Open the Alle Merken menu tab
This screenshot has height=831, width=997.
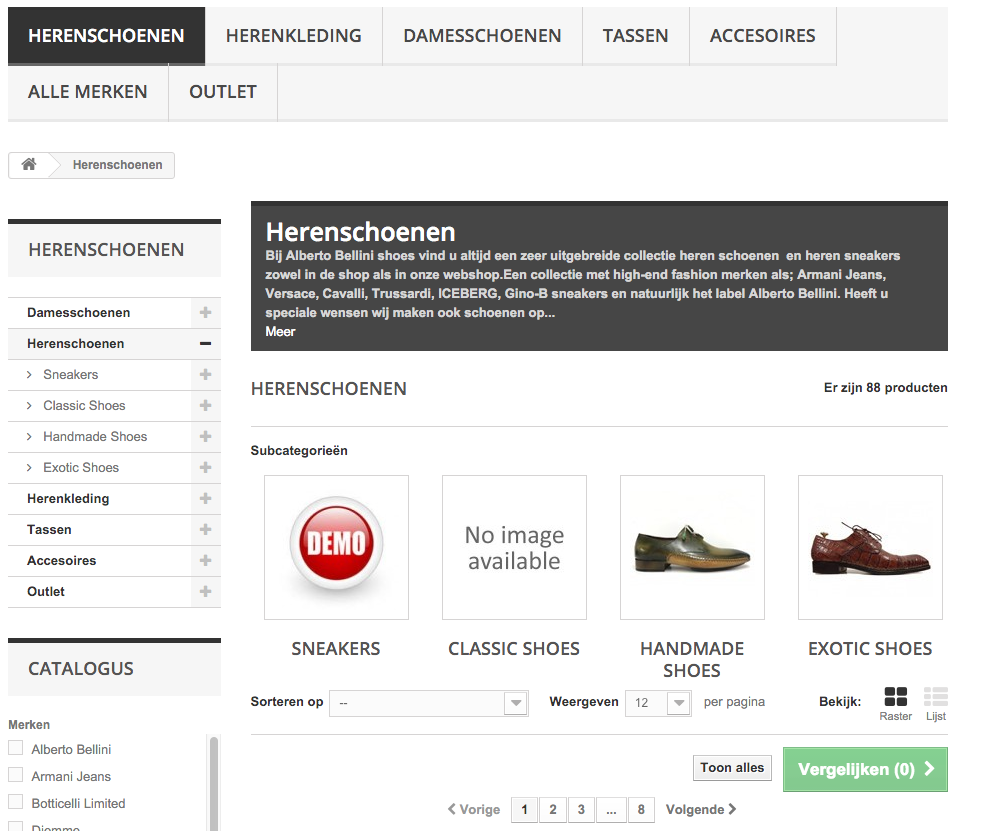pyautogui.click(x=88, y=92)
